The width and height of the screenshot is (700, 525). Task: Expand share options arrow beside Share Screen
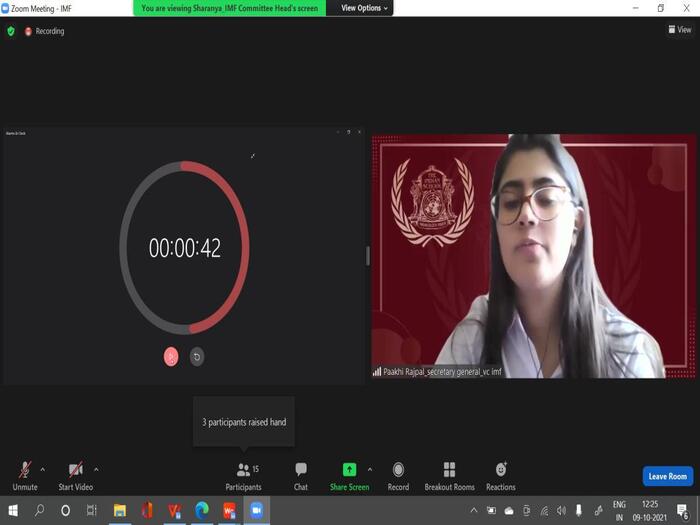coord(370,470)
